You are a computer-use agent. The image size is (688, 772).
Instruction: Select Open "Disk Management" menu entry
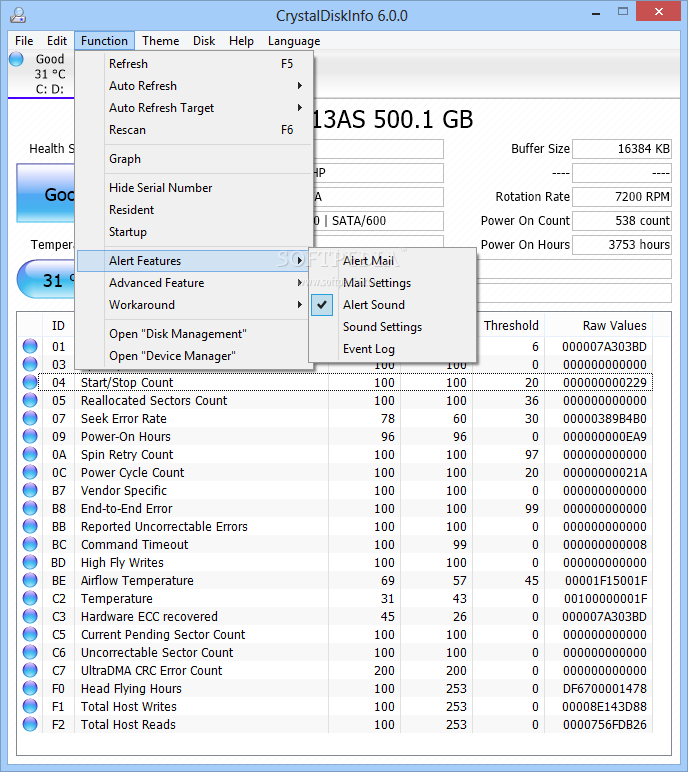tap(195, 334)
